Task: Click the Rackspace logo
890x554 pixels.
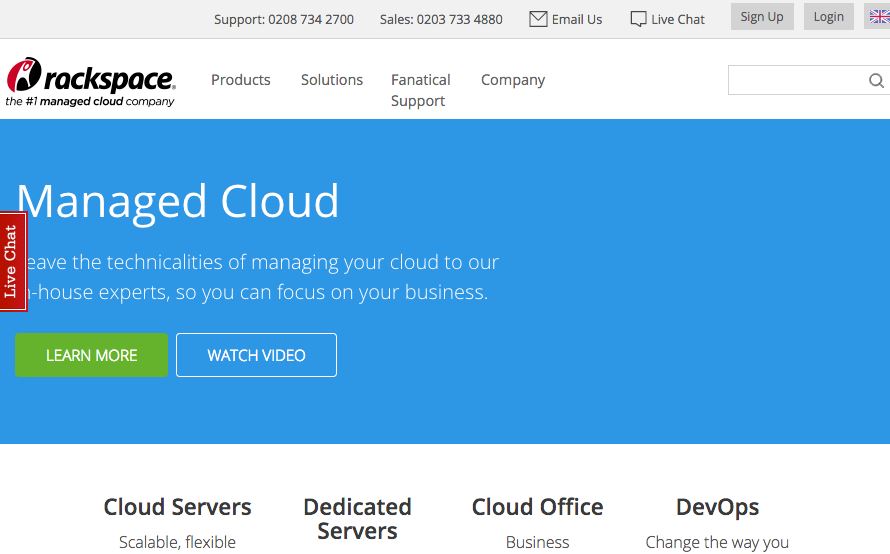Action: [91, 82]
